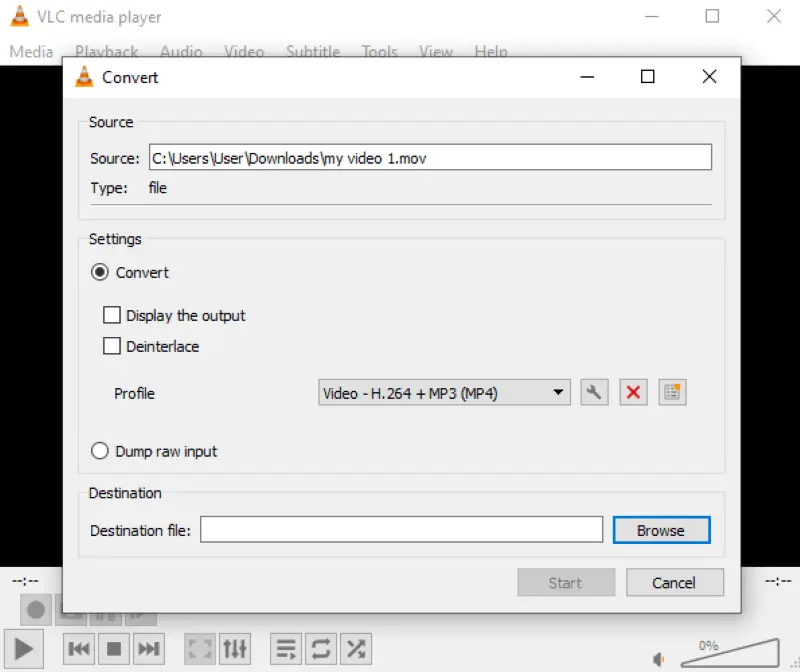Image resolution: width=800 pixels, height=672 pixels.
Task: Cancel the Convert dialog
Action: coord(674,582)
